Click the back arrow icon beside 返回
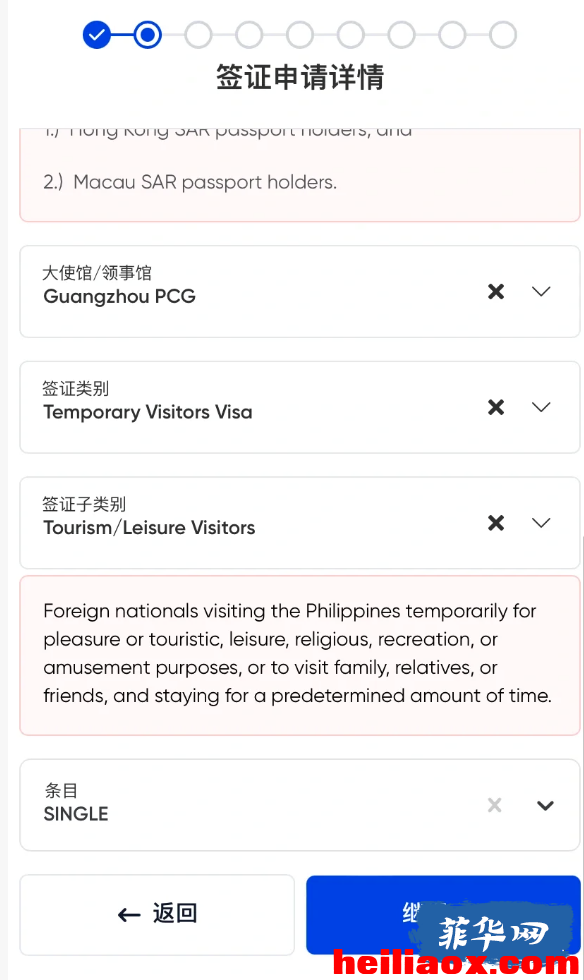This screenshot has width=584, height=980. coord(129,915)
